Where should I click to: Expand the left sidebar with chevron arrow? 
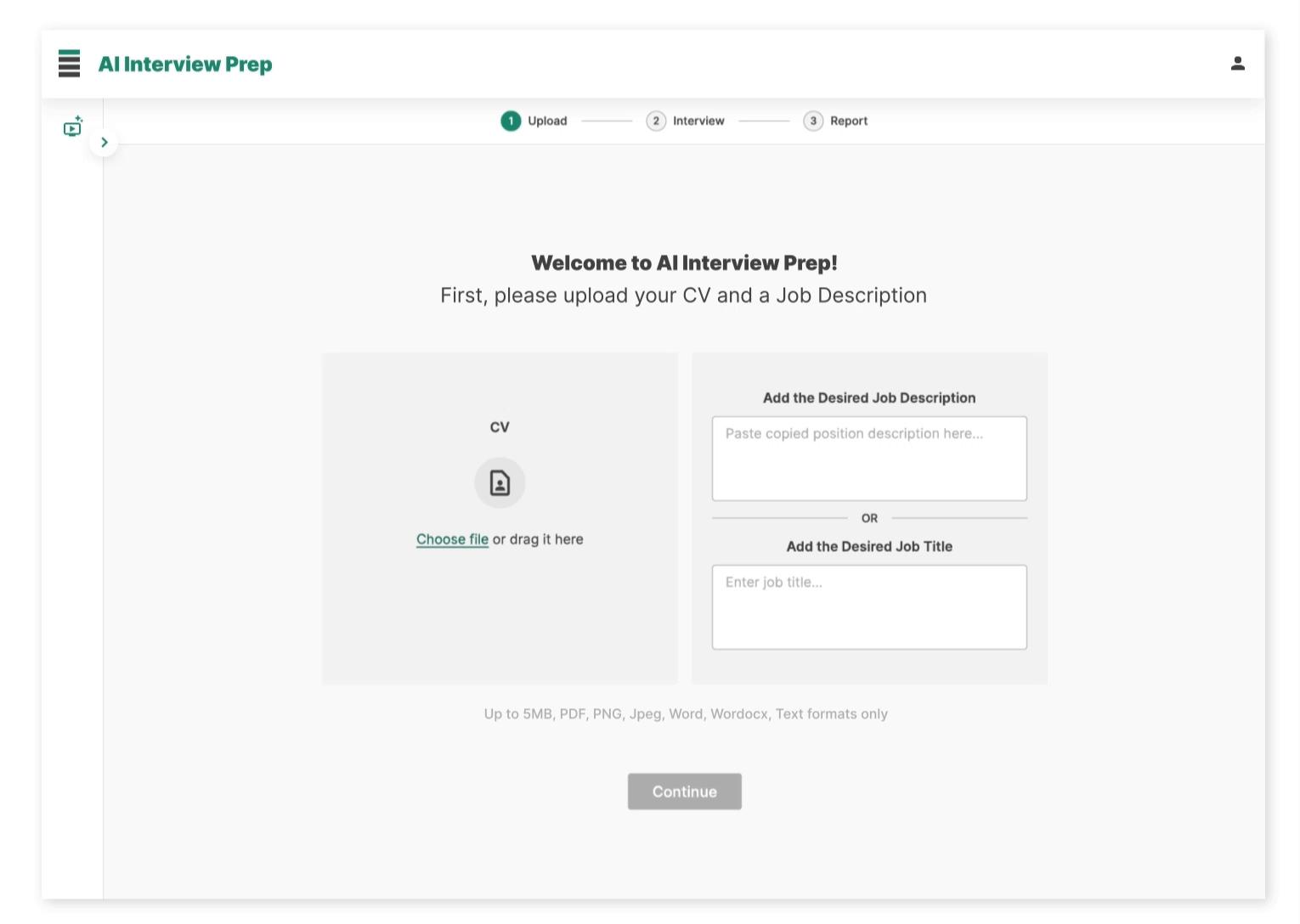105,143
